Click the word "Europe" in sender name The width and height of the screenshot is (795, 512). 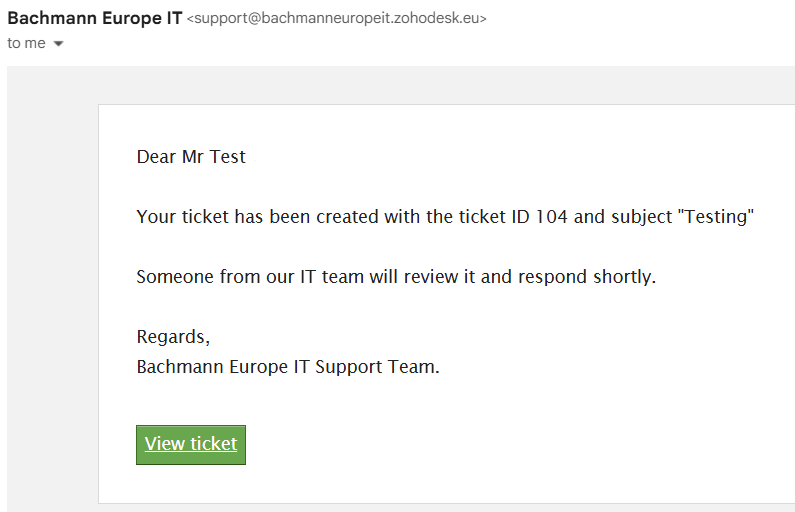click(132, 18)
